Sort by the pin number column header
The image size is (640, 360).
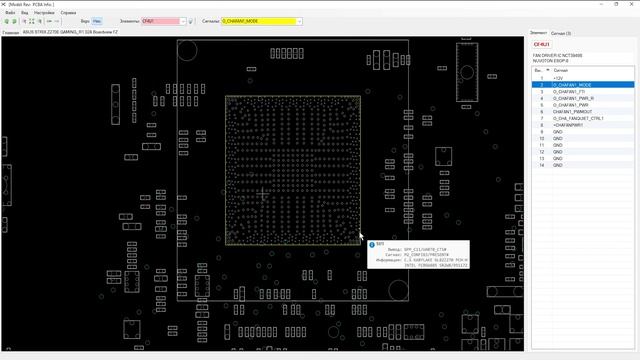pyautogui.click(x=542, y=71)
